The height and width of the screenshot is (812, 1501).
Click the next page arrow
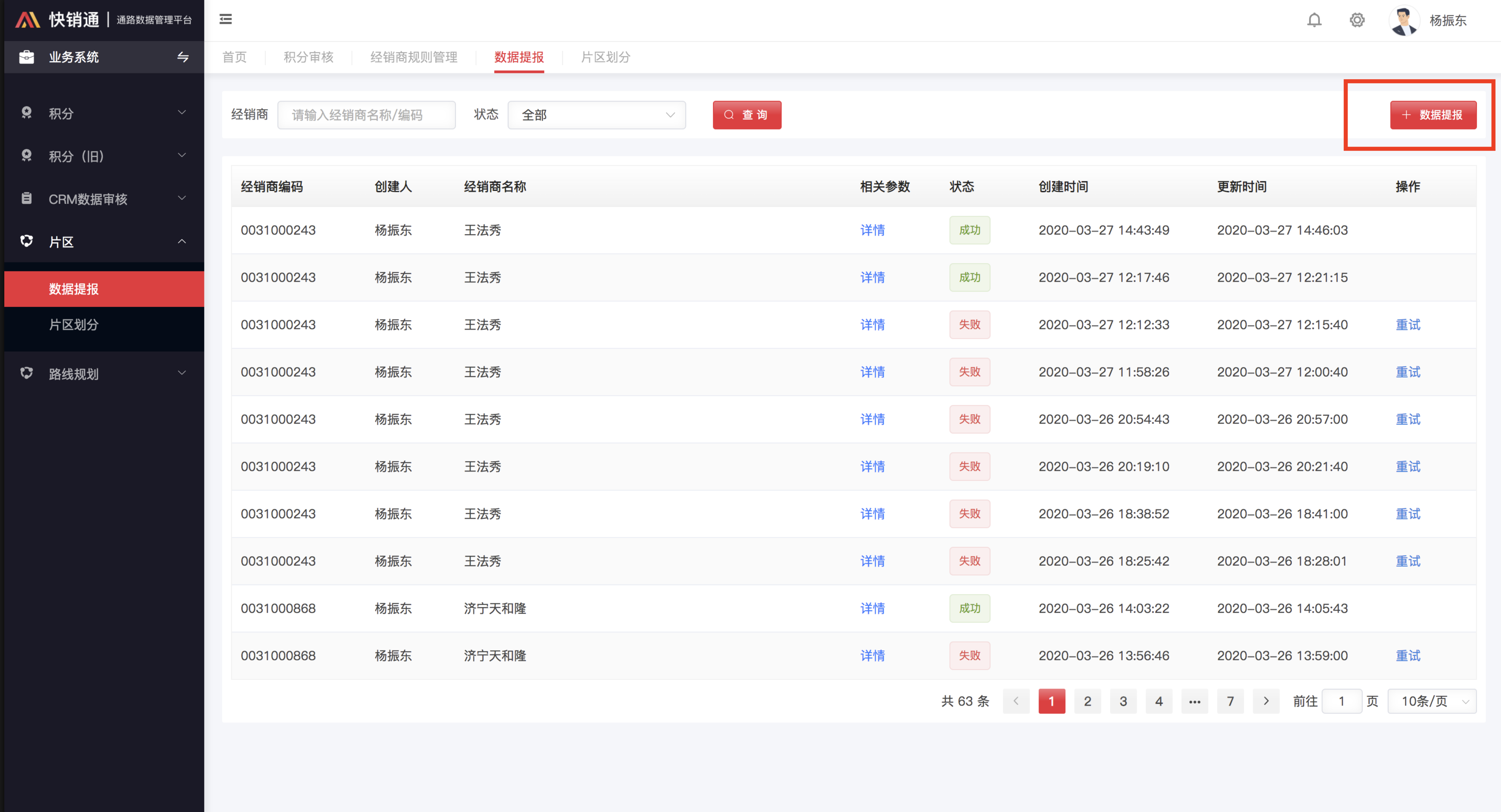click(x=1266, y=701)
